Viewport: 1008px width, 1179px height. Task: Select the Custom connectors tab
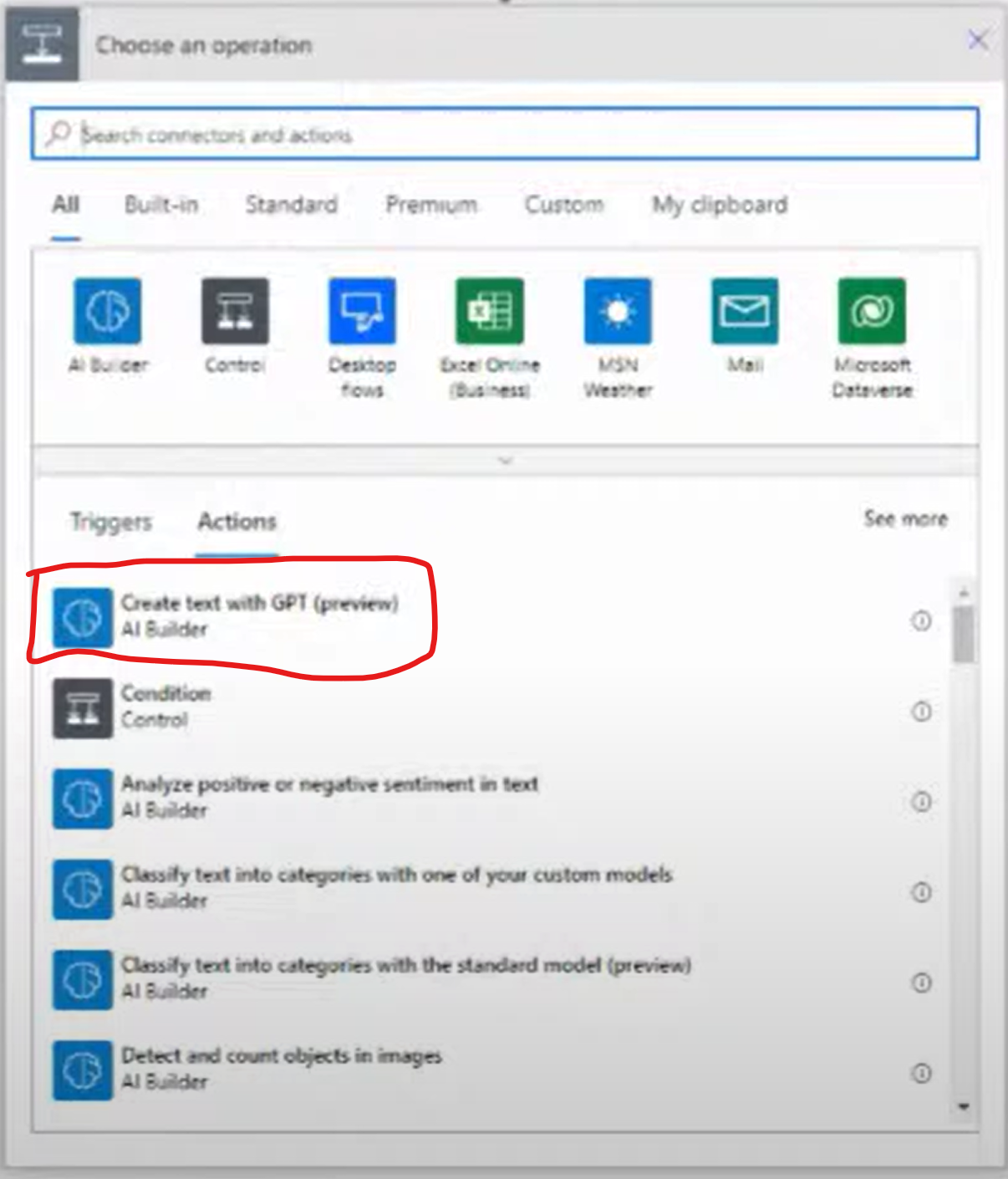click(563, 205)
